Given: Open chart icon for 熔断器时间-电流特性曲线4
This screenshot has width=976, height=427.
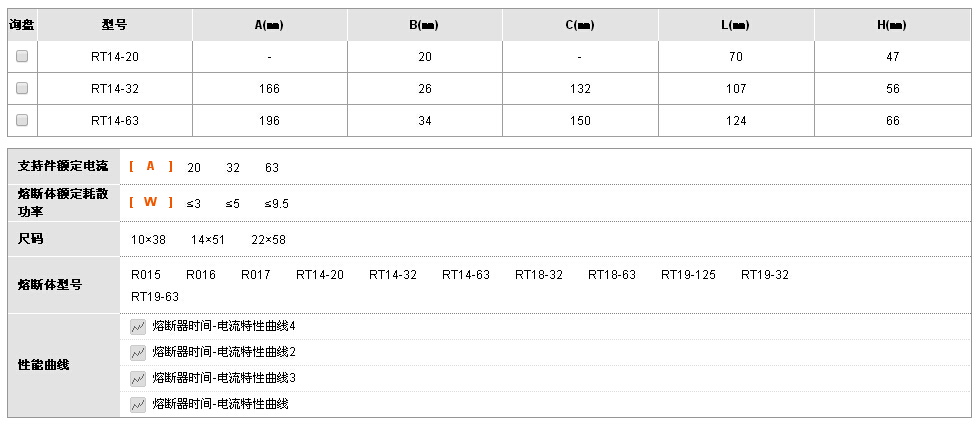Looking at the screenshot, I should (x=138, y=326).
